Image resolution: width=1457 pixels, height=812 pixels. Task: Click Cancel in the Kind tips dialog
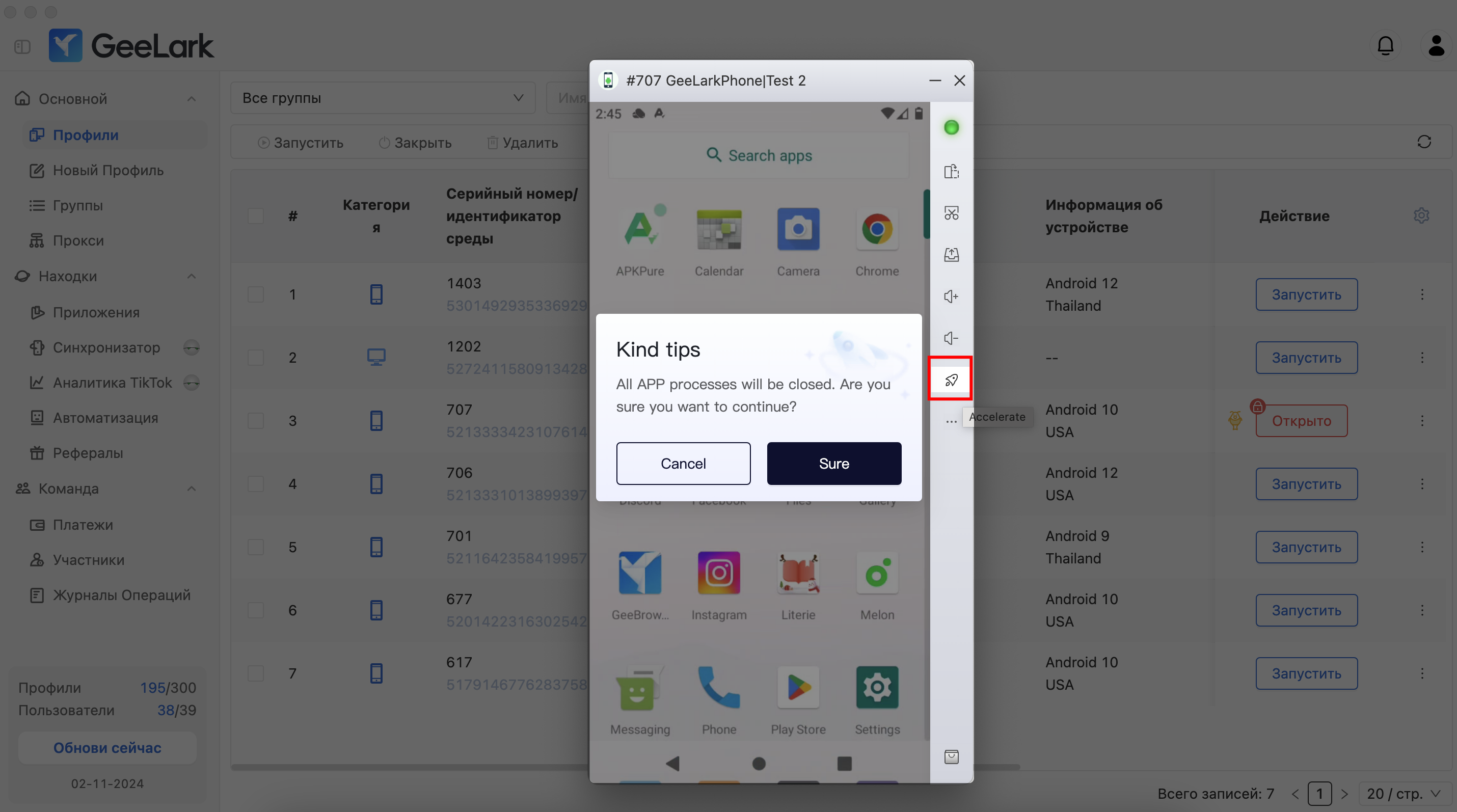[683, 463]
